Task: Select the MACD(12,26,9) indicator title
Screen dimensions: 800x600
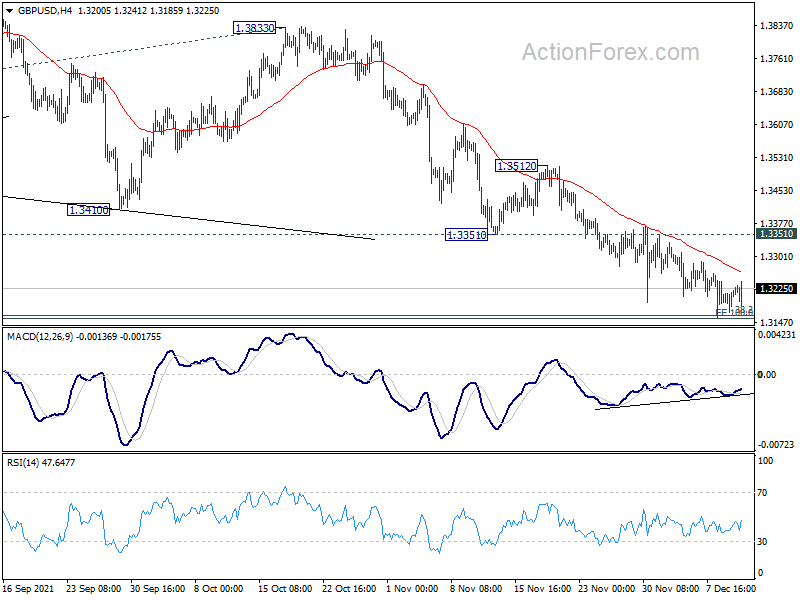Action: click(x=40, y=337)
